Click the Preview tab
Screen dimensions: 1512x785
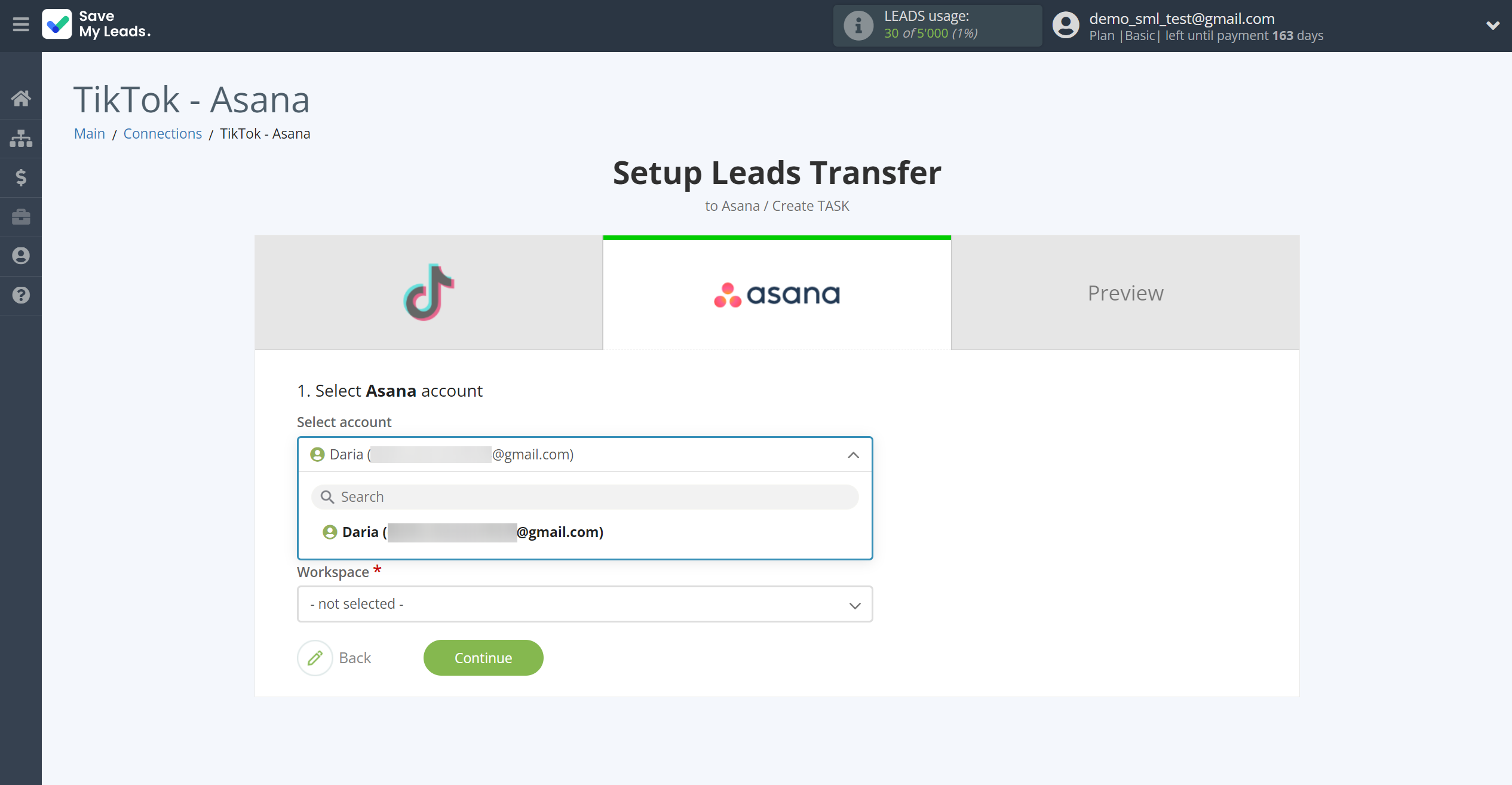(x=1125, y=292)
